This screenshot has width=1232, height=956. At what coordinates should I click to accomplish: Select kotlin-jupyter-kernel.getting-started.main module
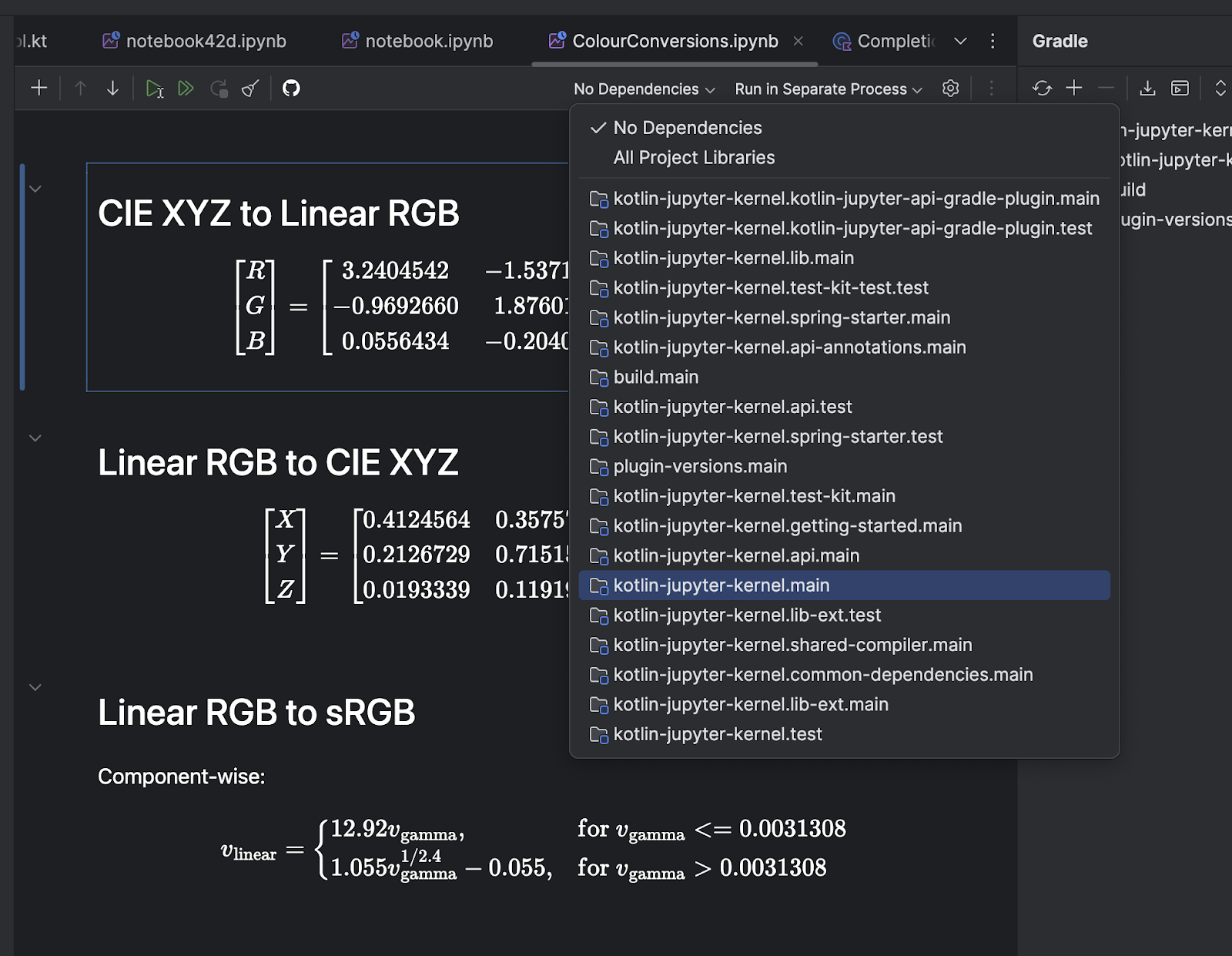(844, 526)
